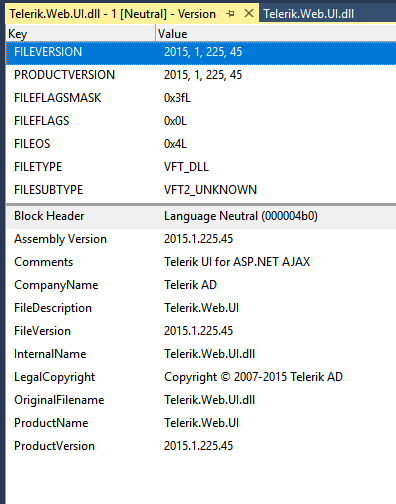Click ProductName value Telerik.Web.UI
The image size is (396, 504).
pos(201,423)
